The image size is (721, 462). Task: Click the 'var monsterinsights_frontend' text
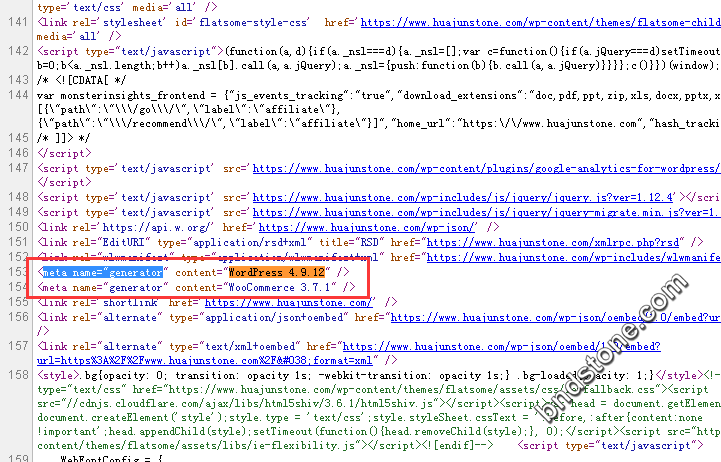pyautogui.click(x=121, y=96)
